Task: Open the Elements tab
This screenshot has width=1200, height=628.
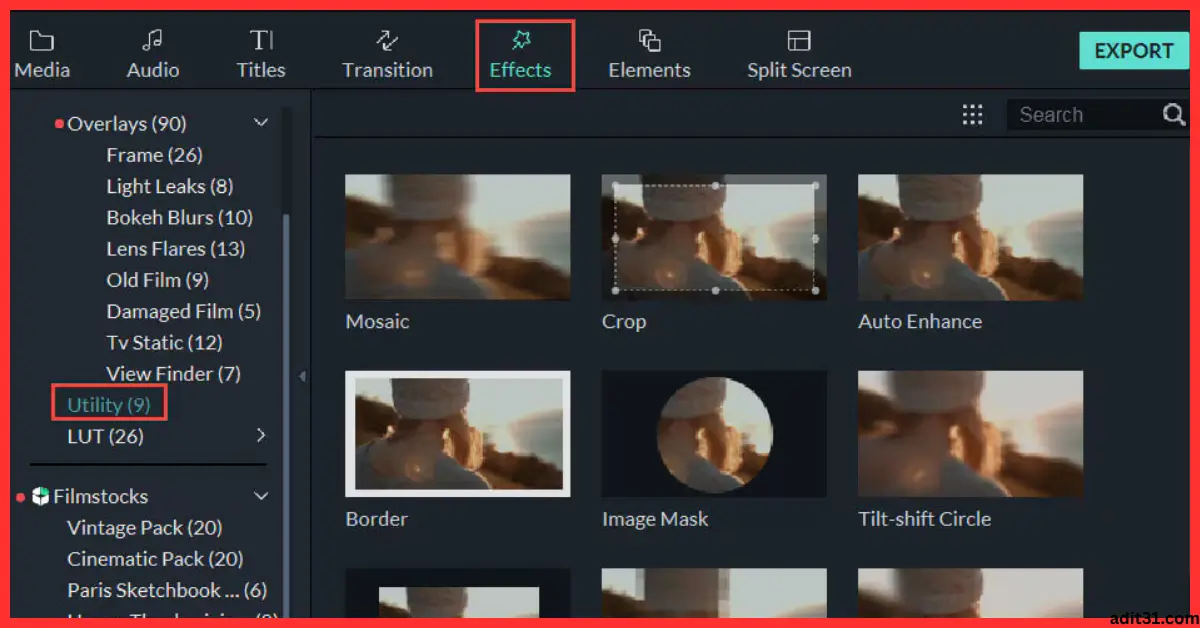Action: (649, 55)
